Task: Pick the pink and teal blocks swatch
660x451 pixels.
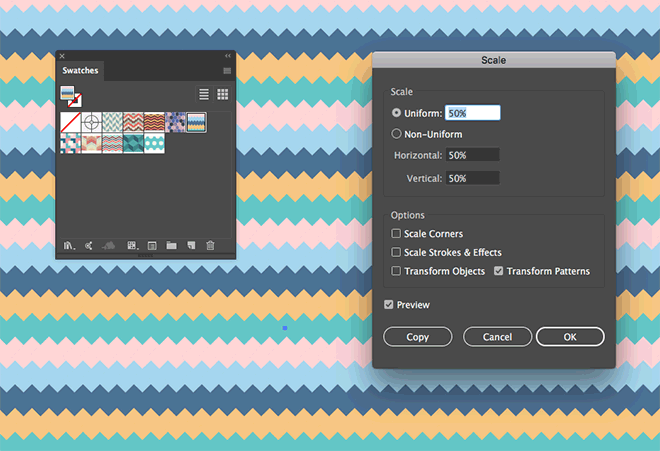Action: coord(70,144)
